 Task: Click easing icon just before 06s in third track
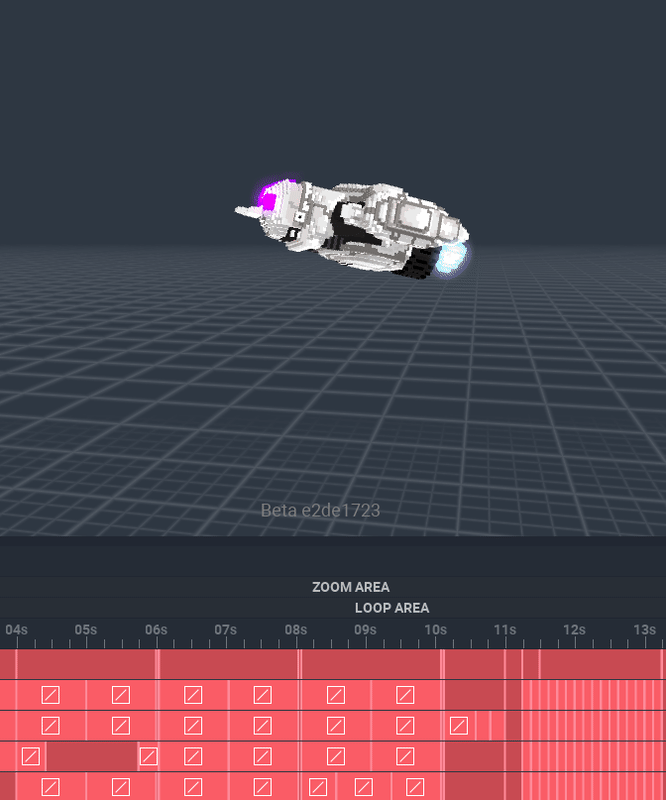[x=149, y=756]
